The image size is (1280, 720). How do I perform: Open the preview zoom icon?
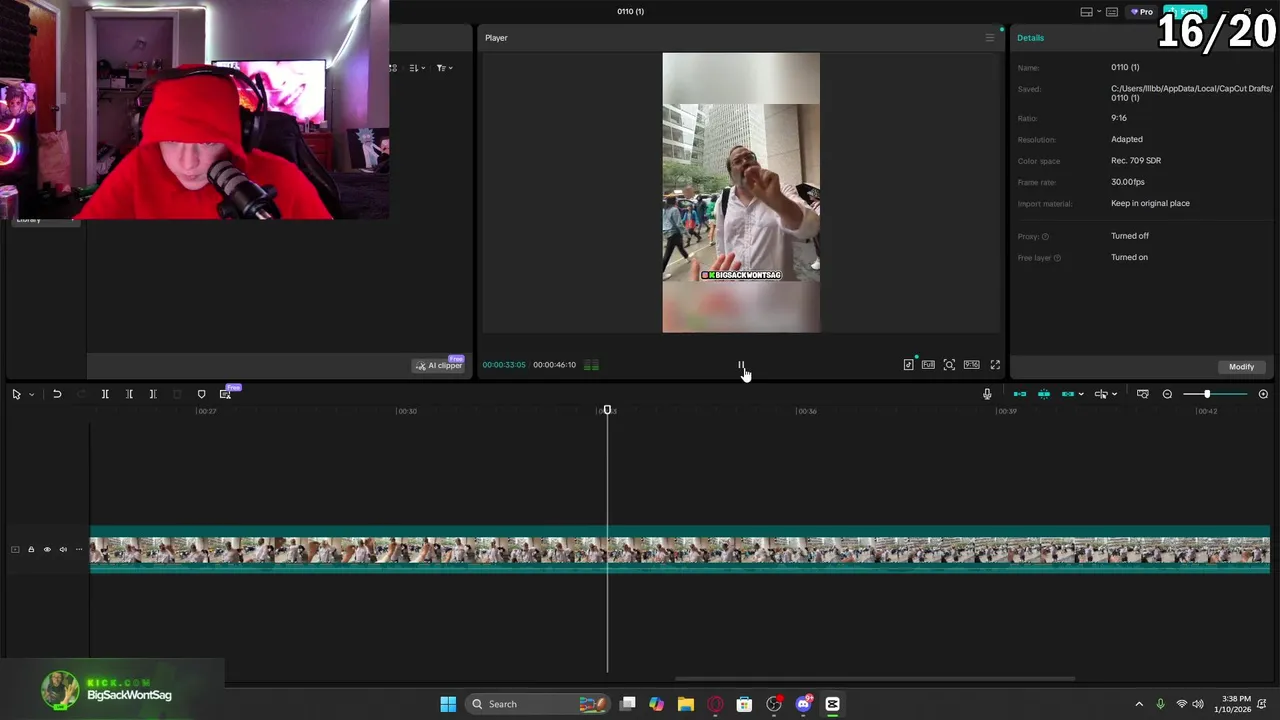949,365
